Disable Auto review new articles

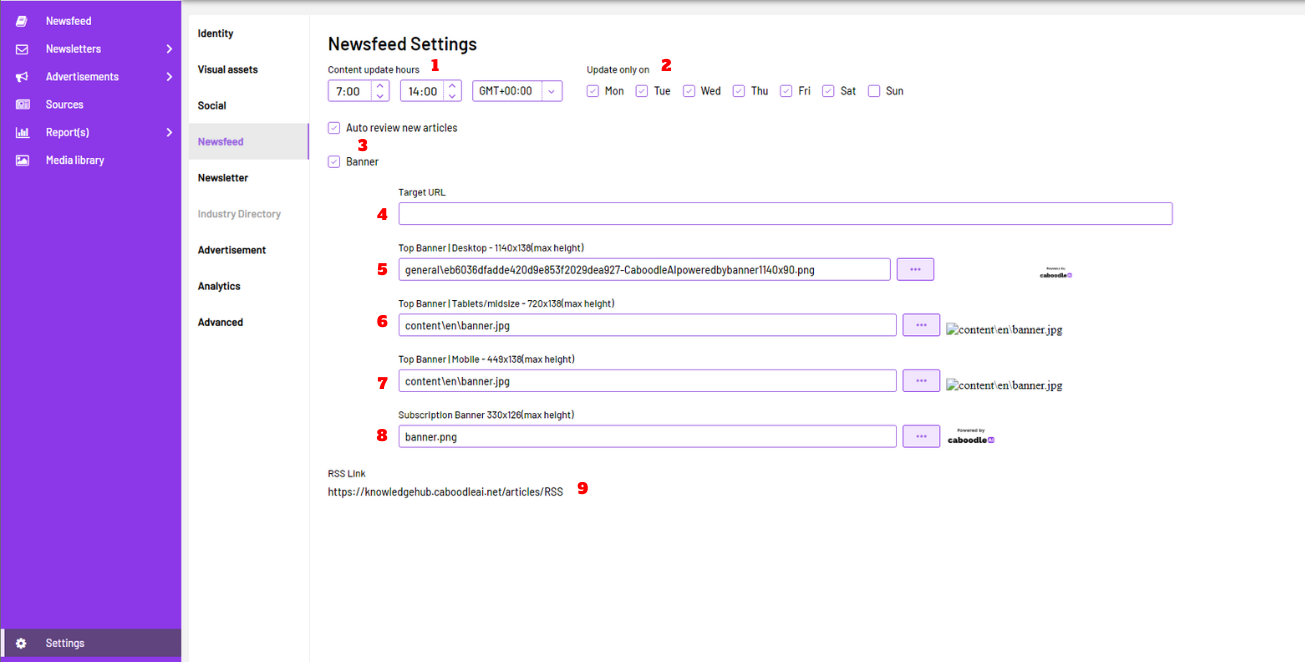point(333,127)
